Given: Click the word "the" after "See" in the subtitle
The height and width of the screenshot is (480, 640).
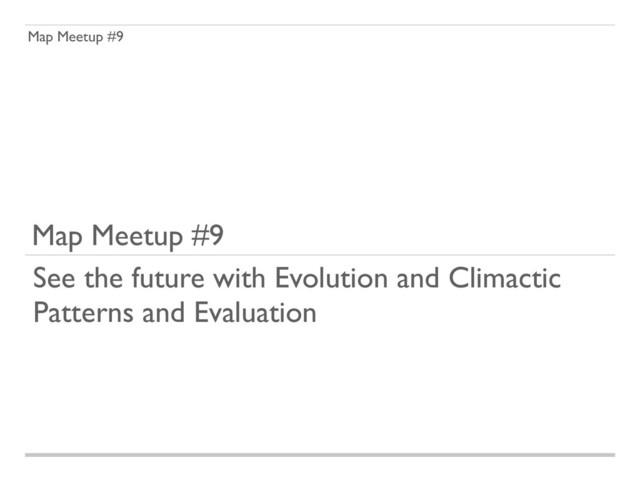Looking at the screenshot, I should (103, 278).
